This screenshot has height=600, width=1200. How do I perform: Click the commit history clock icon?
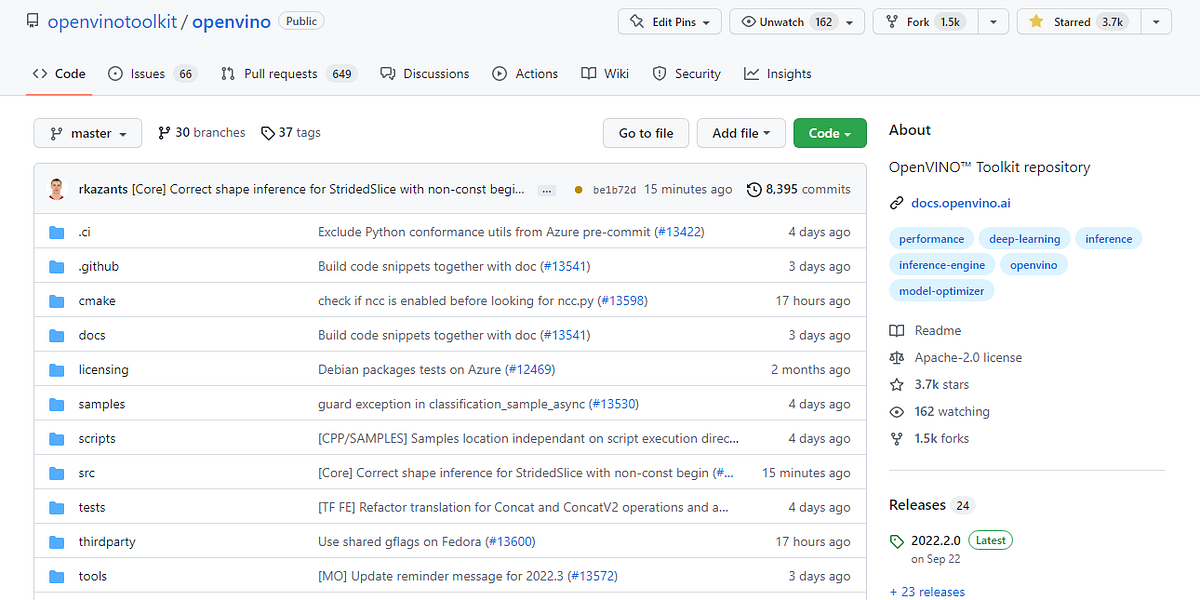754,189
